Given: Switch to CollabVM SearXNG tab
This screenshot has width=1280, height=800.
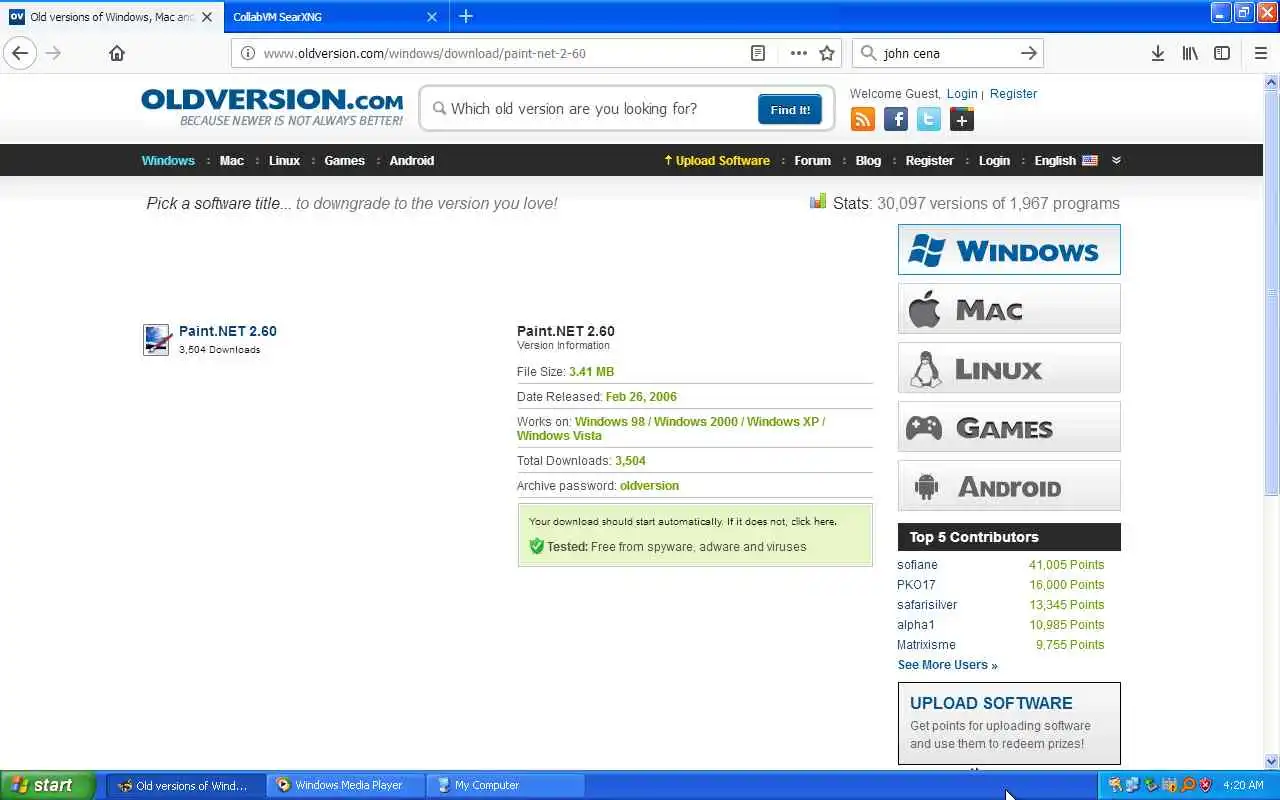Looking at the screenshot, I should tap(335, 17).
